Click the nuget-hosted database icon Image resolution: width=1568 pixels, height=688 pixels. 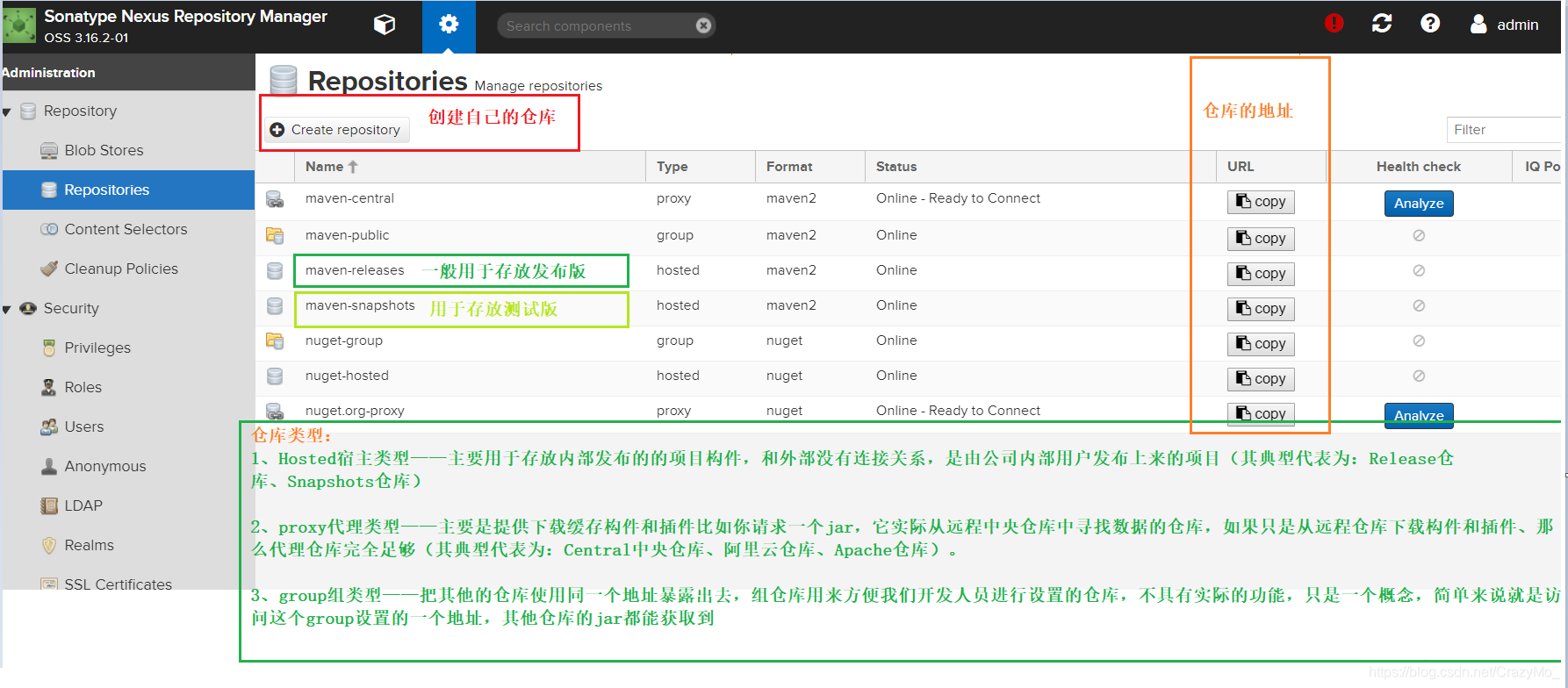(275, 376)
